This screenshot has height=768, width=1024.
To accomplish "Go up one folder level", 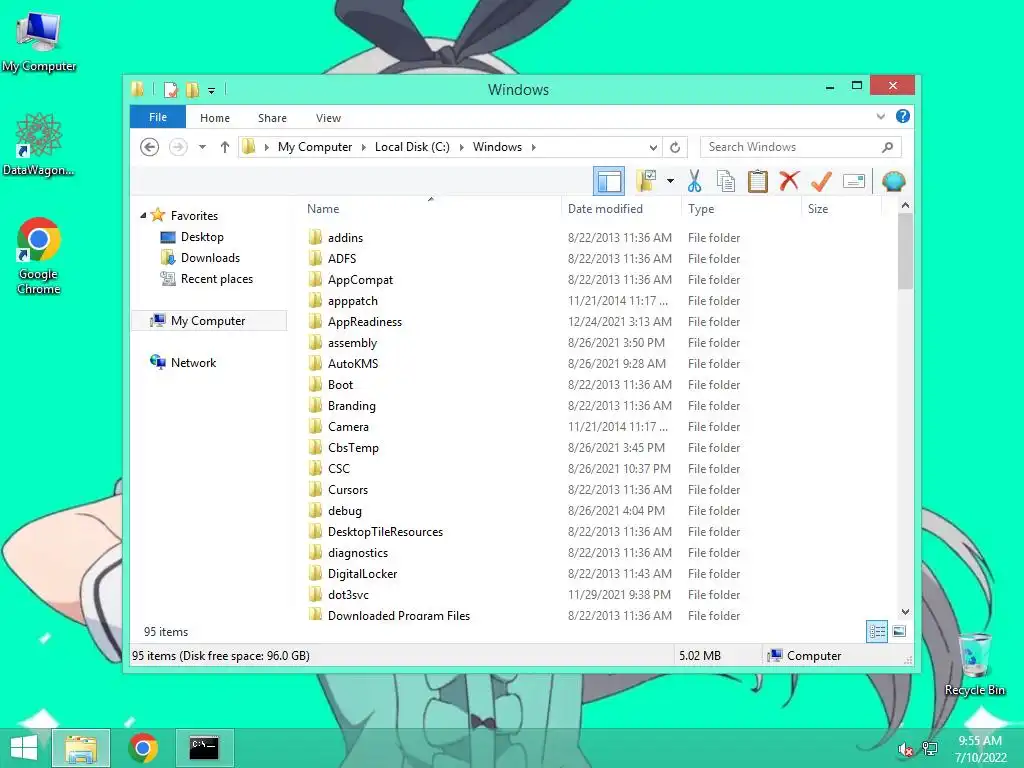I will [x=225, y=147].
